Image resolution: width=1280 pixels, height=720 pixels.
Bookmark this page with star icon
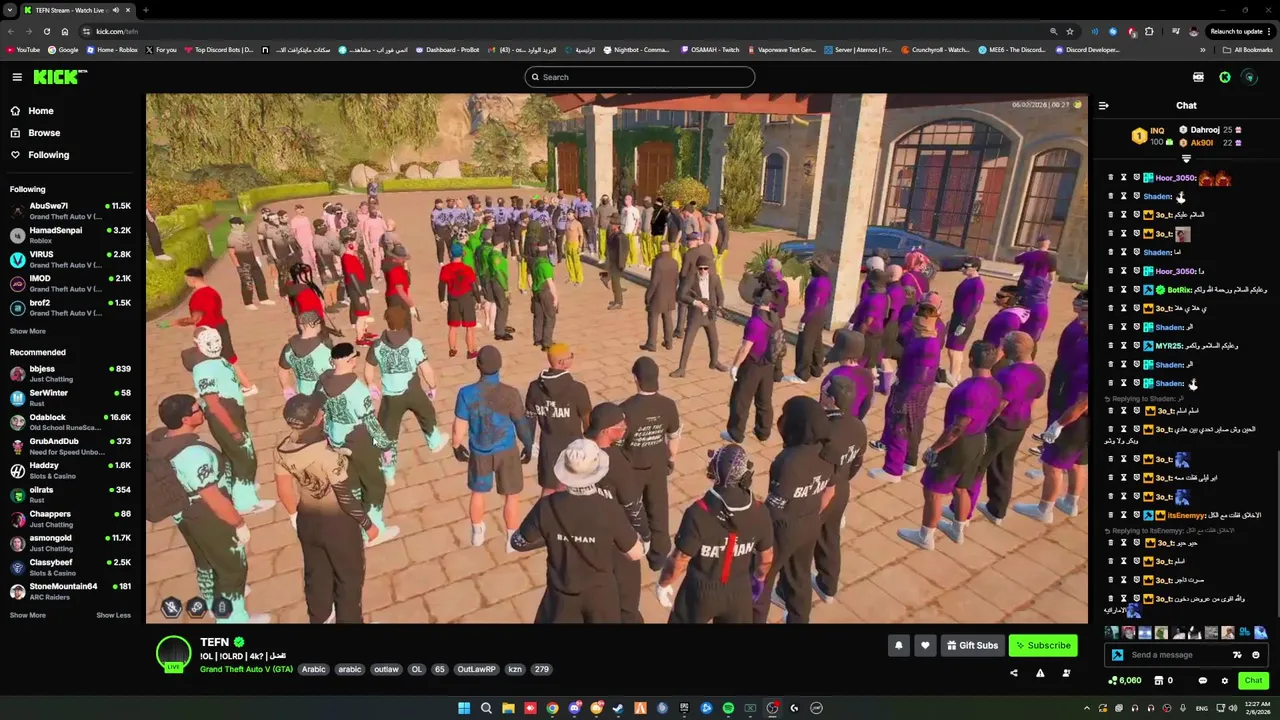[x=1070, y=31]
